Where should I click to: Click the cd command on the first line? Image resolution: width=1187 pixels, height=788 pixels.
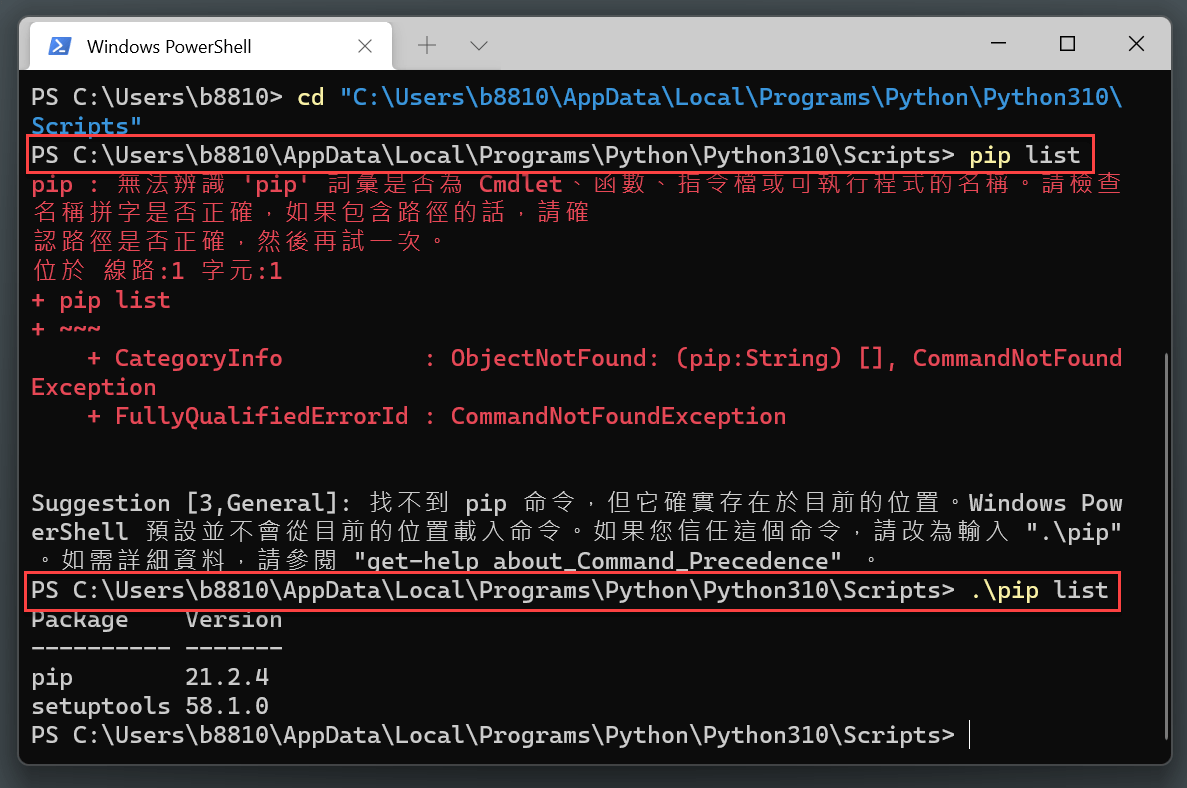click(x=313, y=96)
